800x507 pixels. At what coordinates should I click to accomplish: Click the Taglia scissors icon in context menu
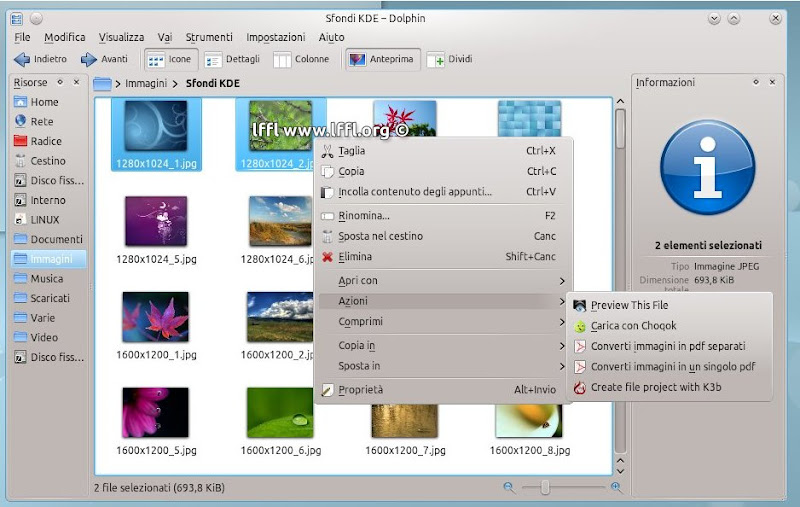tap(327, 151)
